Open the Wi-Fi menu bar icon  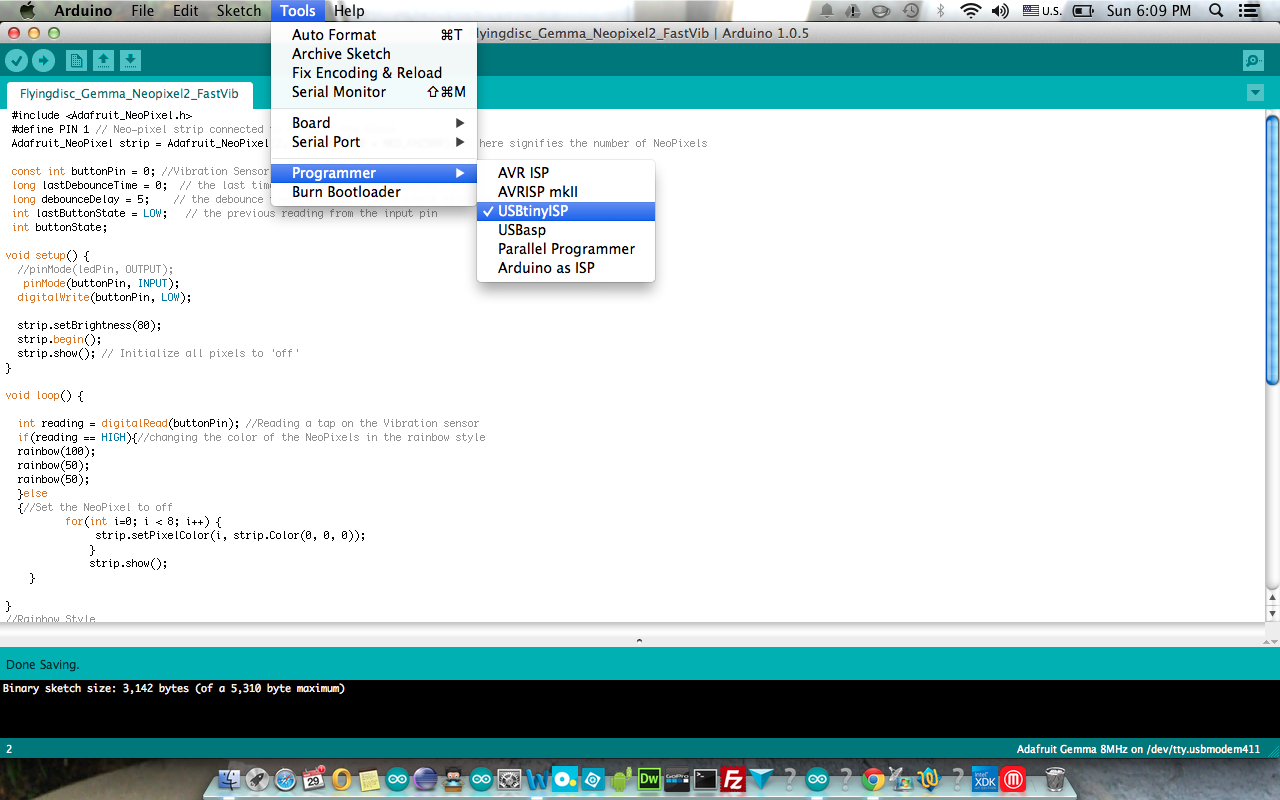(970, 11)
